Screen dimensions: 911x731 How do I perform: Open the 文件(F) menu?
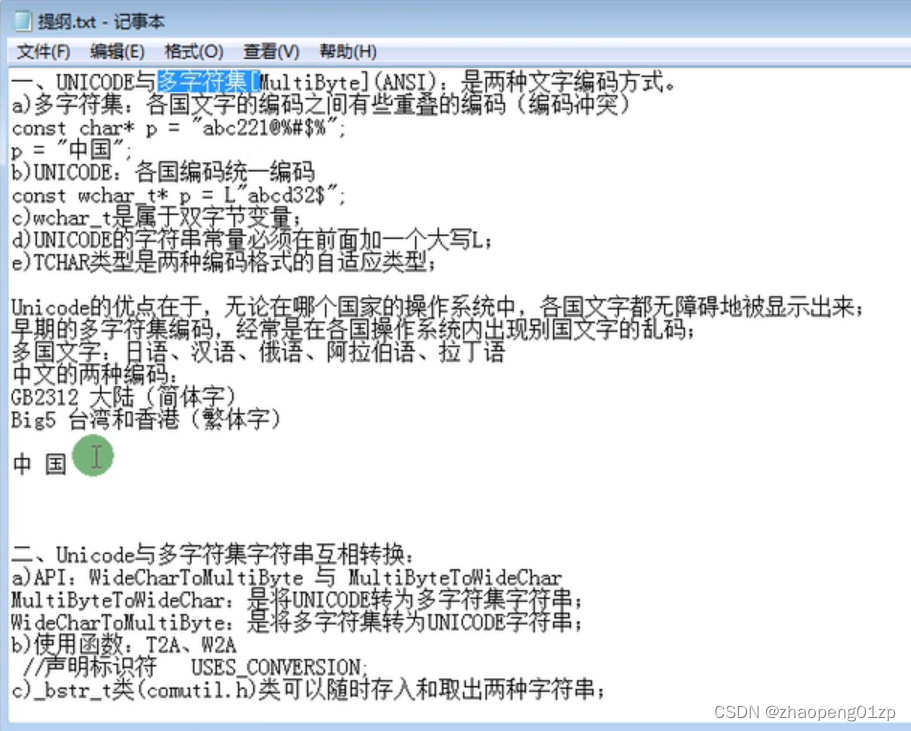click(44, 52)
